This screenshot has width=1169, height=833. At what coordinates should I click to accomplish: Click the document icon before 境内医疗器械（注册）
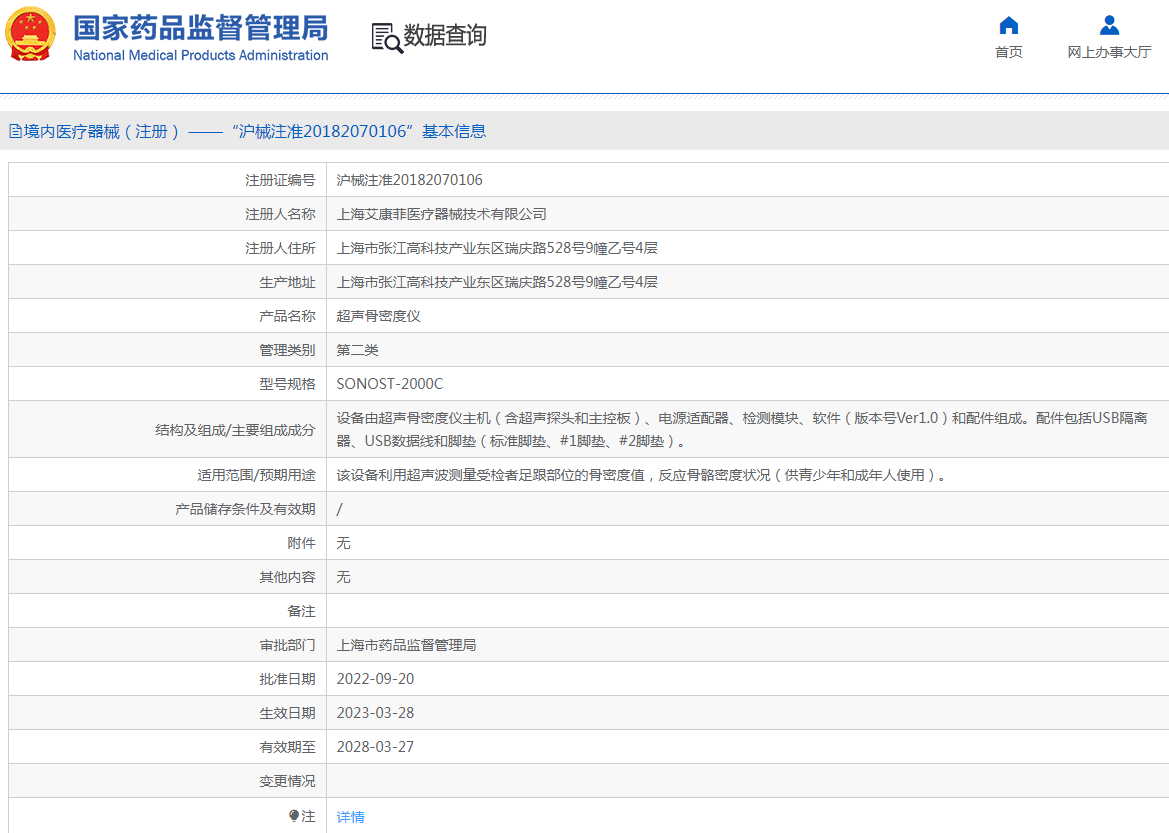tap(14, 130)
